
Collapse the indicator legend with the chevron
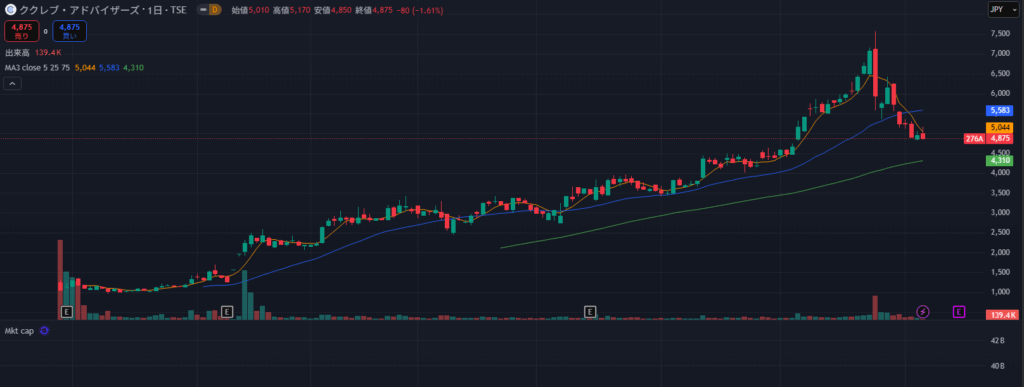(13, 83)
